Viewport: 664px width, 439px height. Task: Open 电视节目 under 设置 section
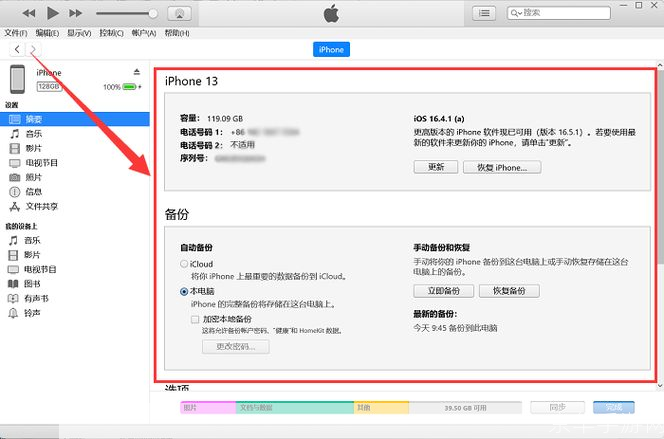coord(42,163)
